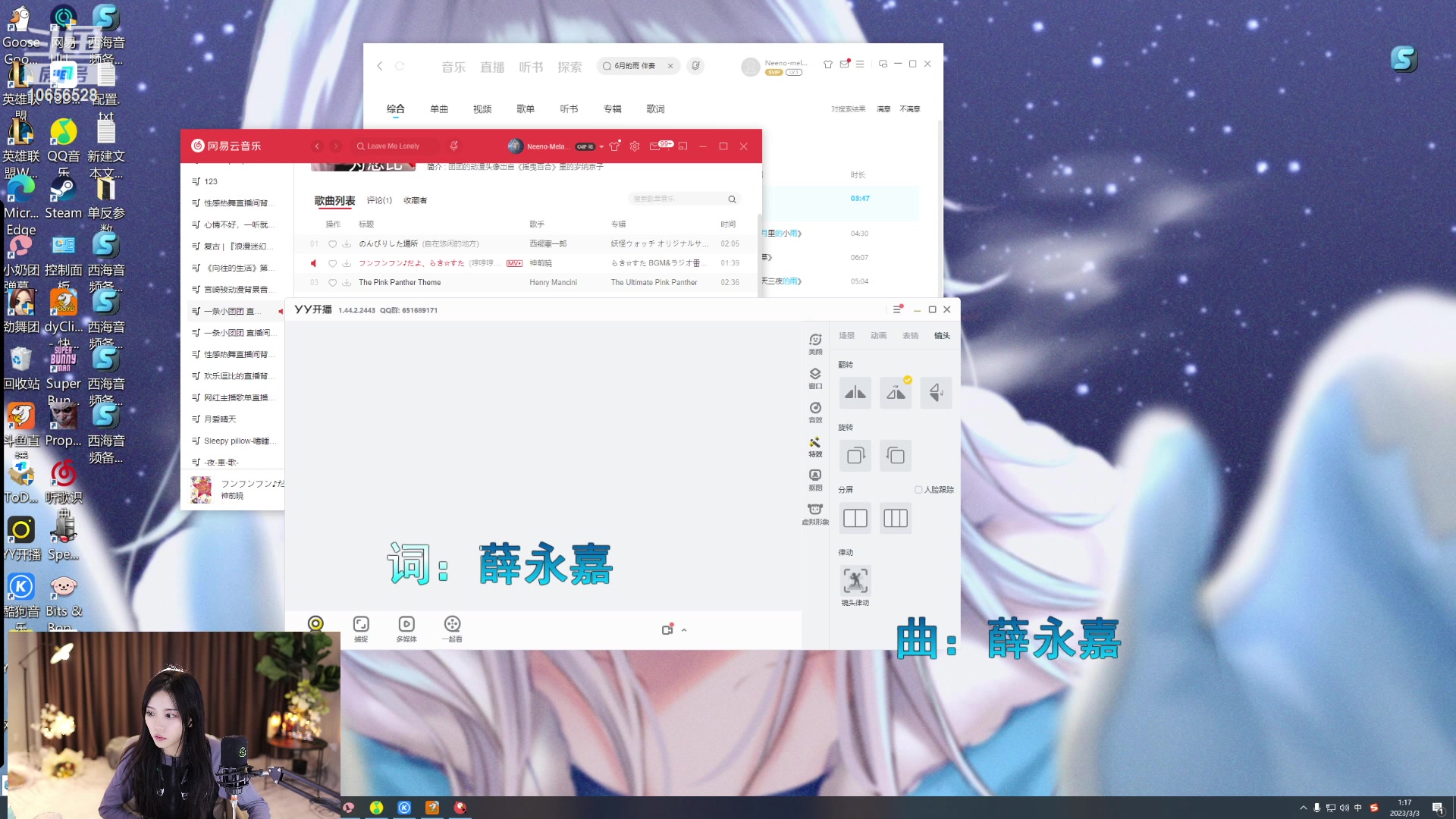Image resolution: width=1456 pixels, height=819 pixels.
Task: Click the now-playing album cover thumbnail
Action: tap(201, 489)
